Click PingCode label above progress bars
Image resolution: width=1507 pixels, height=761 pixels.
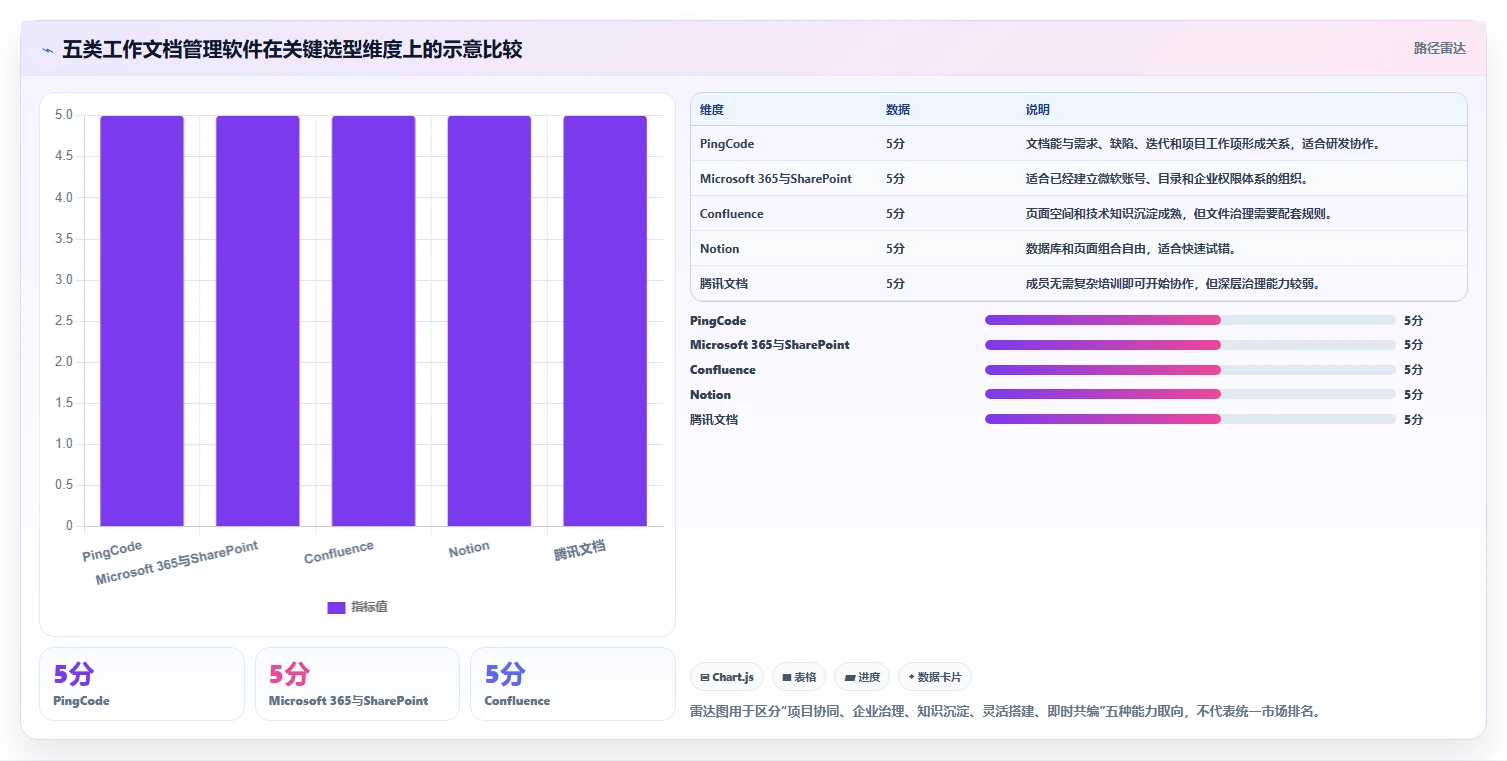tap(718, 320)
